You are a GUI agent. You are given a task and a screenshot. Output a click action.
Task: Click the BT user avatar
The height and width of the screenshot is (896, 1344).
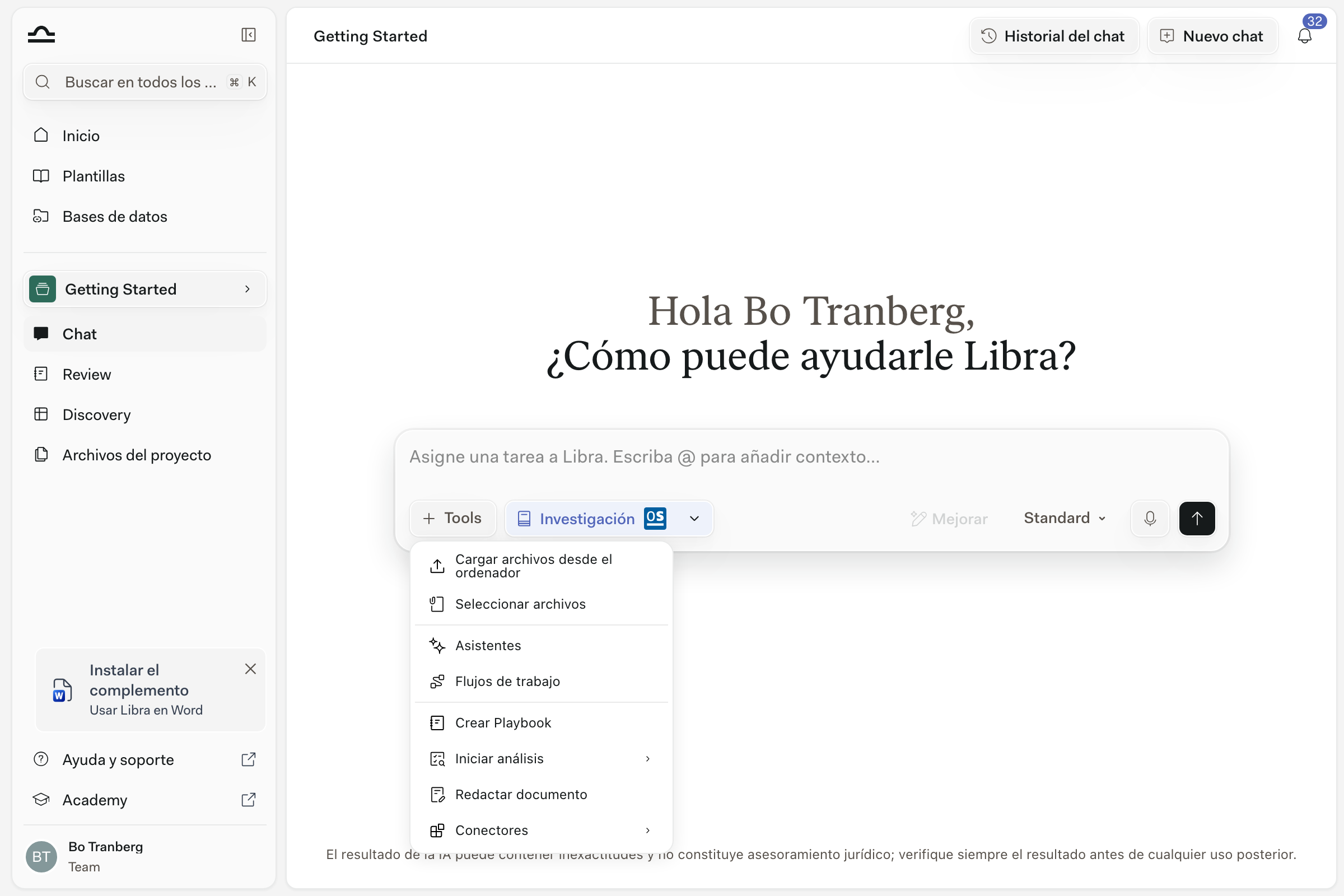[41, 856]
